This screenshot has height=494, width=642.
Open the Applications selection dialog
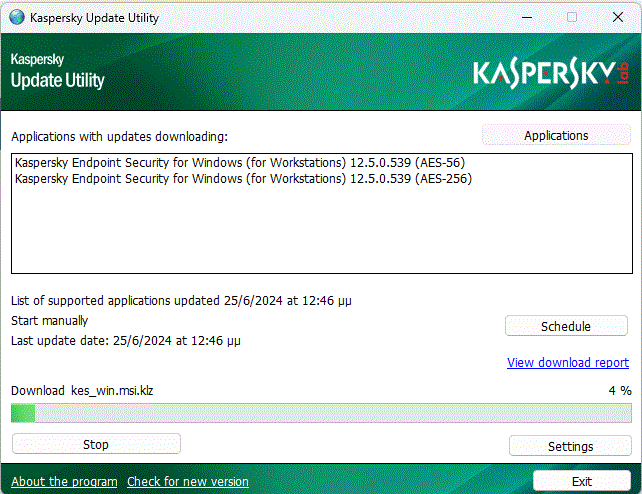[556, 135]
